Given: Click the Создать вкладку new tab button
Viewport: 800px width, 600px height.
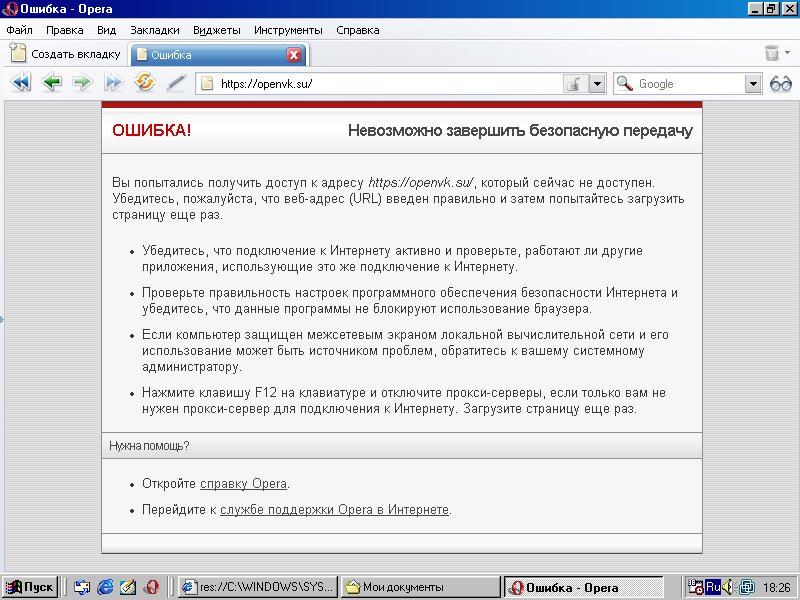Looking at the screenshot, I should (x=65, y=54).
